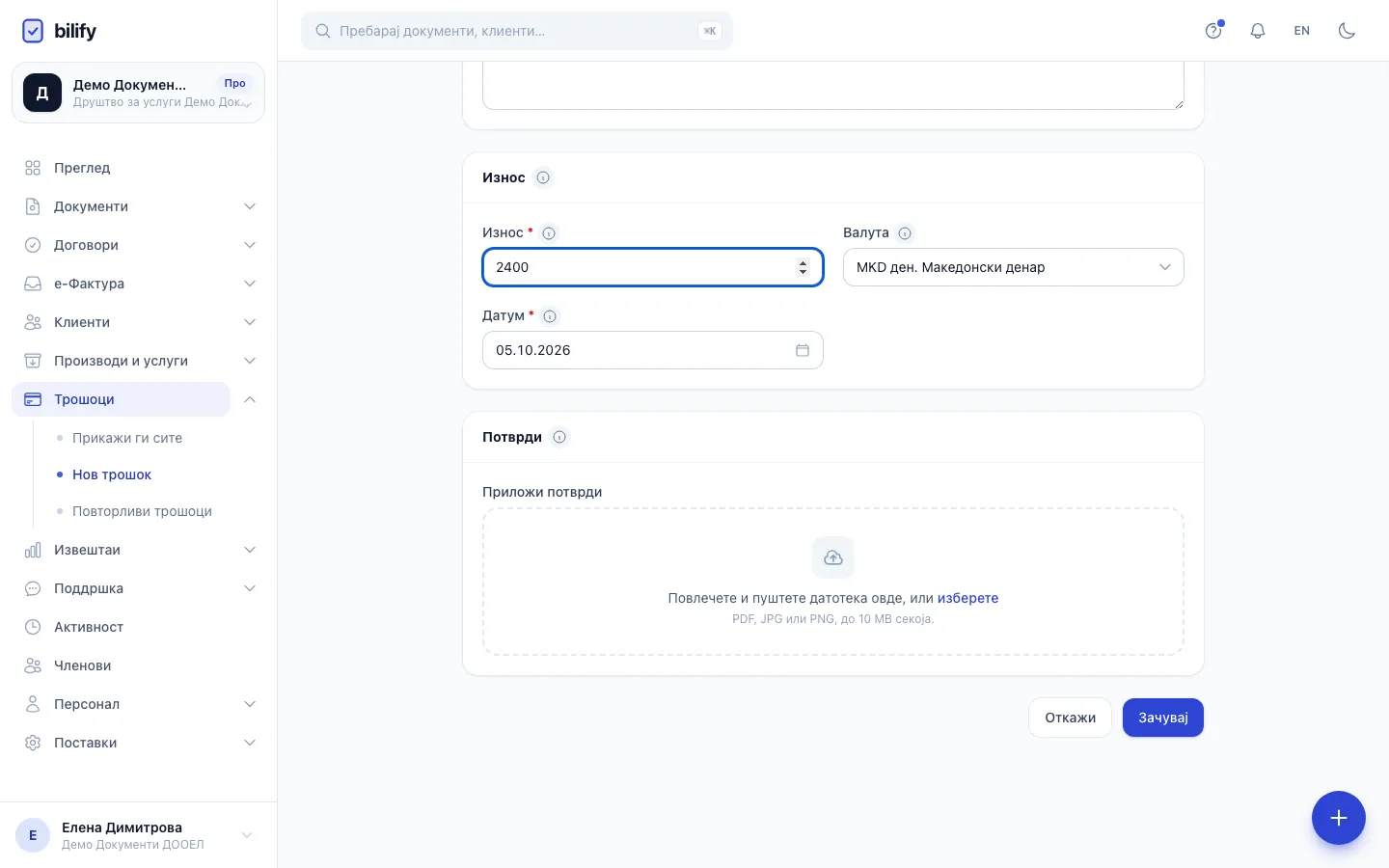Viewport: 1389px width, 868px height.
Task: Expand the Извештаи menu chevron
Action: [x=250, y=550]
